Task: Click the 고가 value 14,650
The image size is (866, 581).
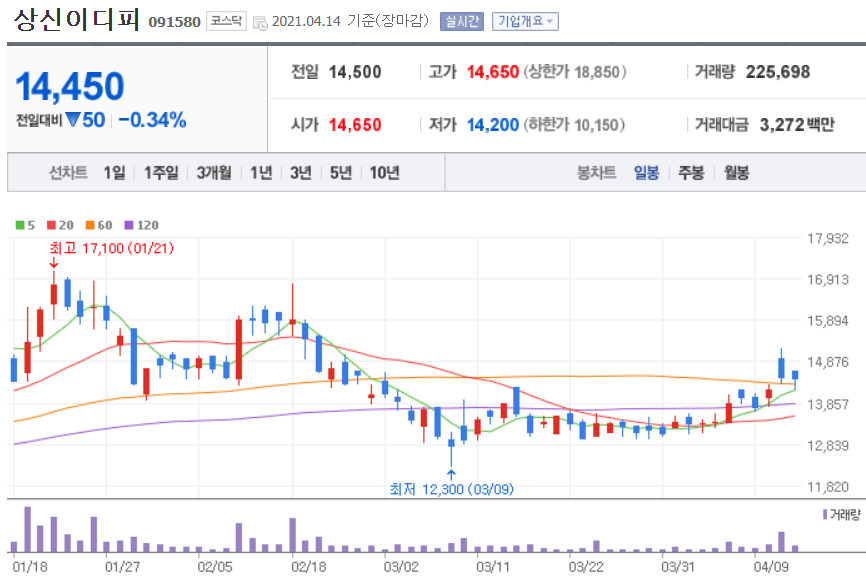Action: pos(493,72)
